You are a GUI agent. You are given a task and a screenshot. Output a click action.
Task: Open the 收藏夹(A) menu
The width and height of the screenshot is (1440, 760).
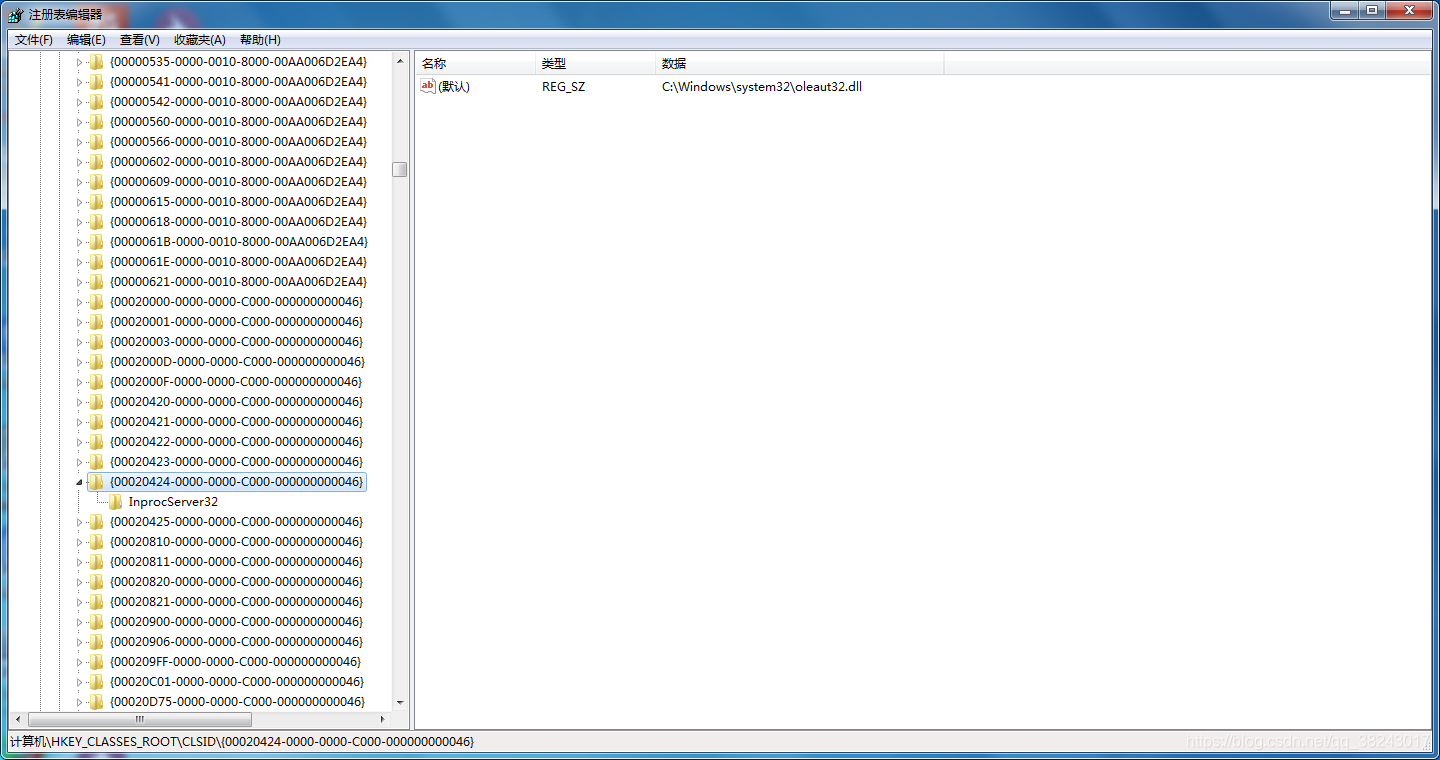pyautogui.click(x=200, y=40)
